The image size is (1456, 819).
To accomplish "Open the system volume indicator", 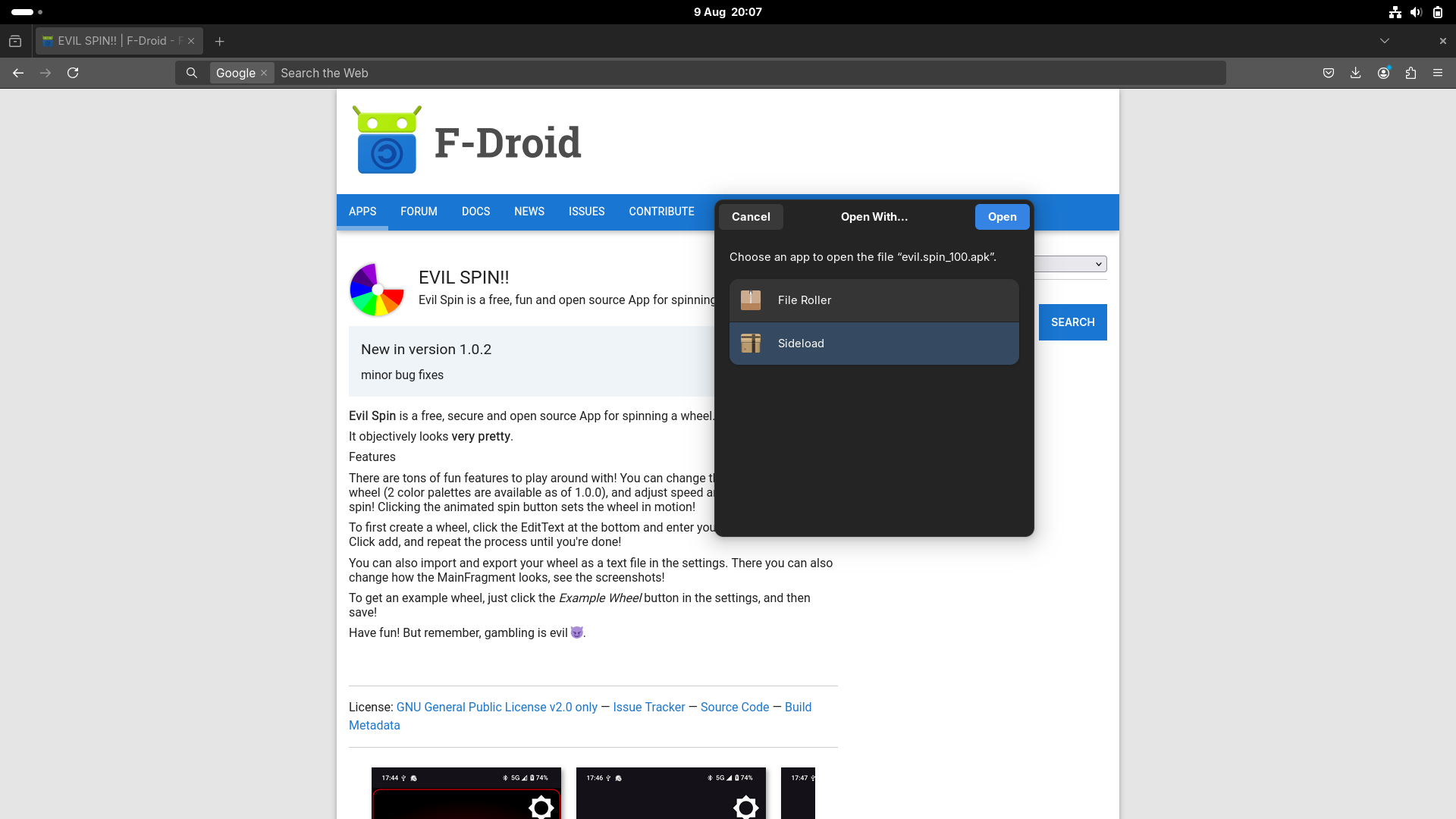I will (1416, 12).
